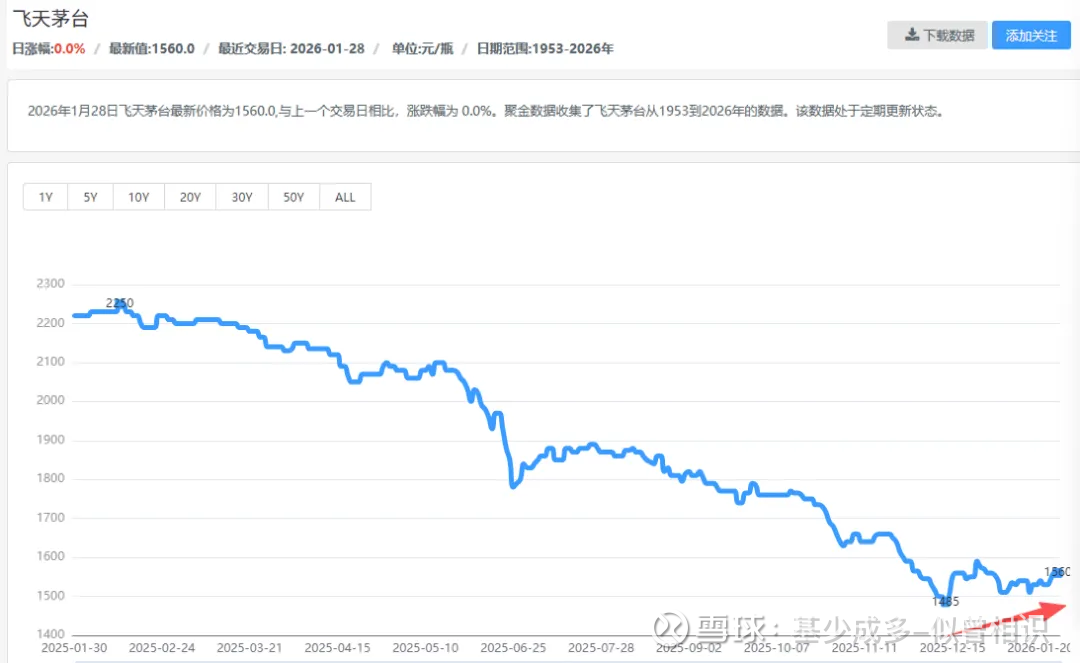Click the 1900 y-axis label
Screen dimensions: 1080x663
coord(50,439)
